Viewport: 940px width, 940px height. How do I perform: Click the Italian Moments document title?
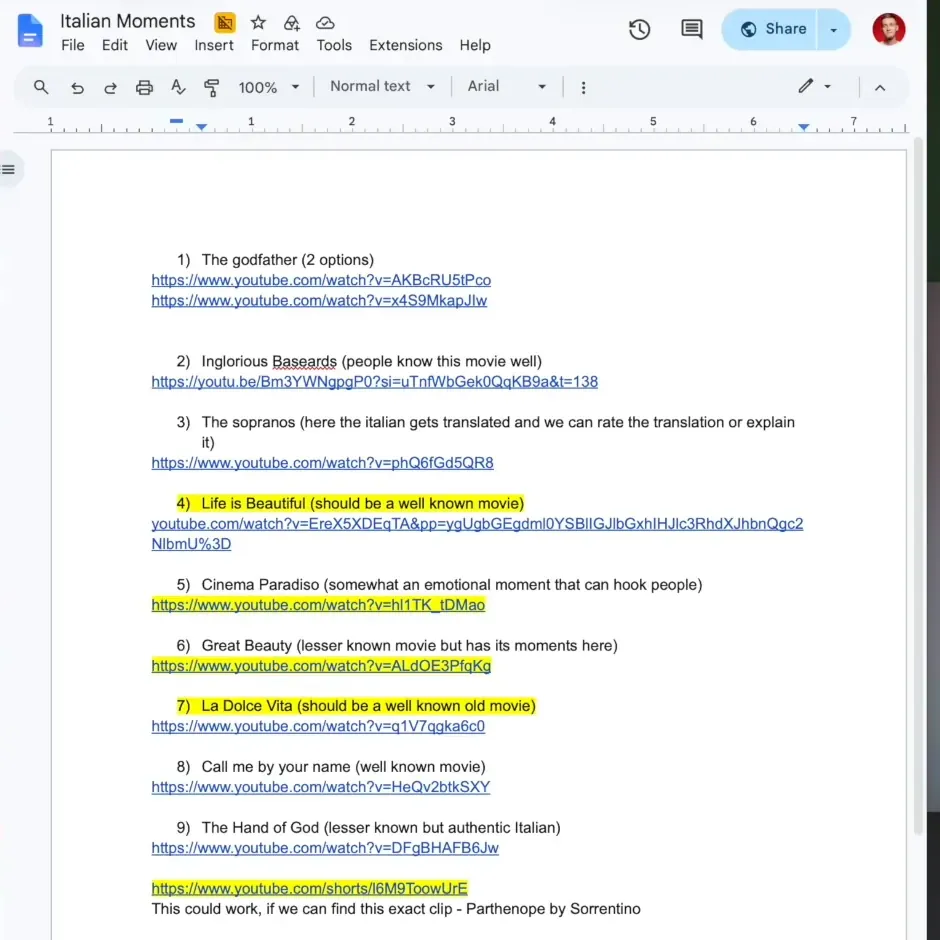[x=127, y=22]
